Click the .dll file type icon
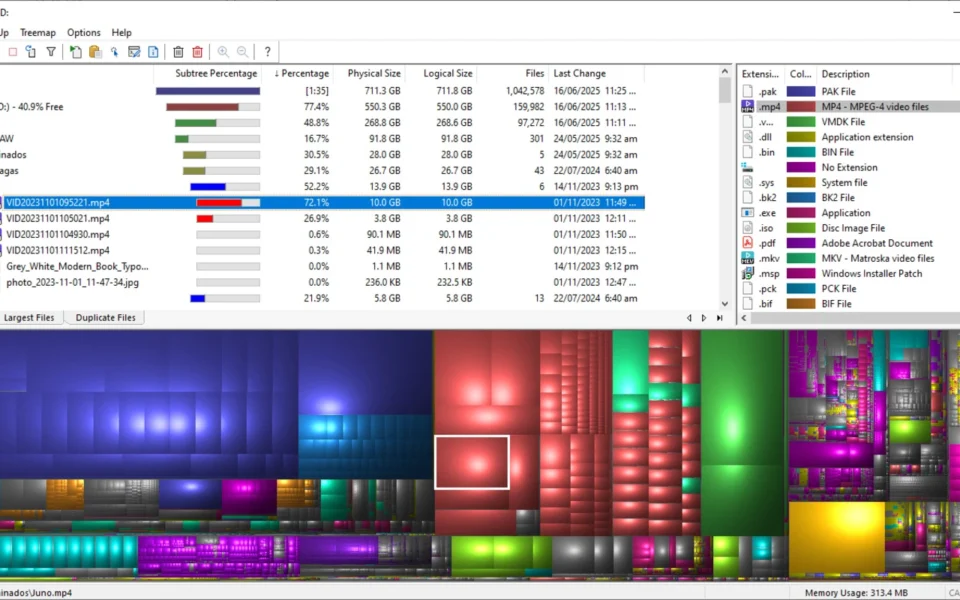The image size is (960, 600). [747, 137]
